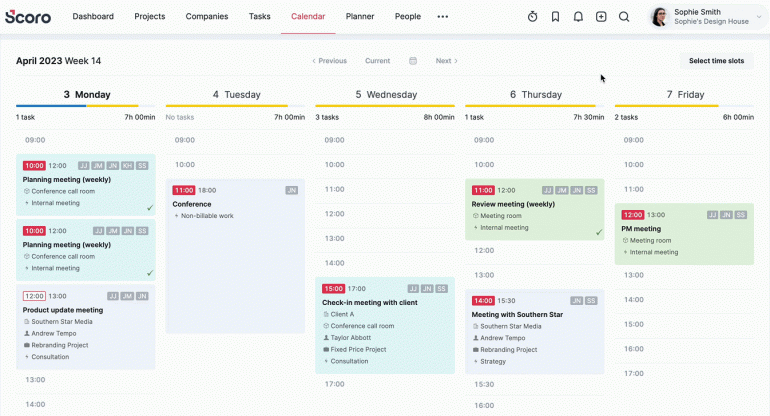Jump to the Current week
This screenshot has width=770, height=416.
pyautogui.click(x=377, y=61)
